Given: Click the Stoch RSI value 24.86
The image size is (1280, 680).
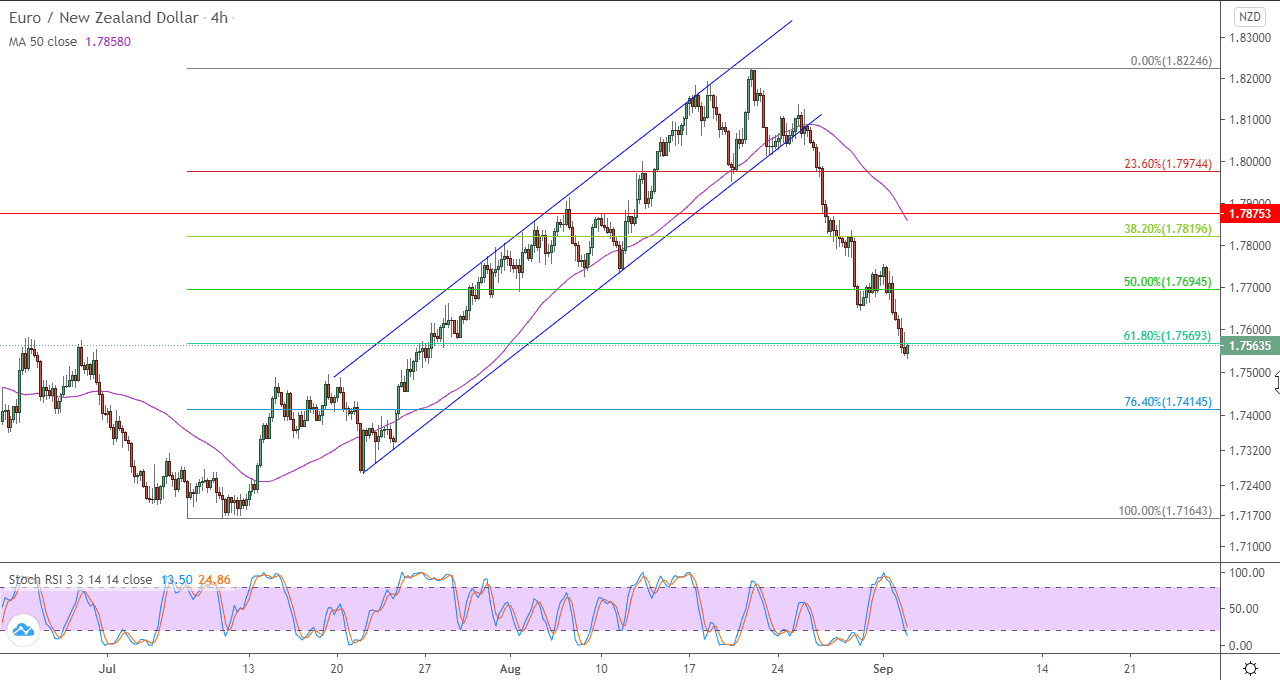Looking at the screenshot, I should click(x=214, y=580).
